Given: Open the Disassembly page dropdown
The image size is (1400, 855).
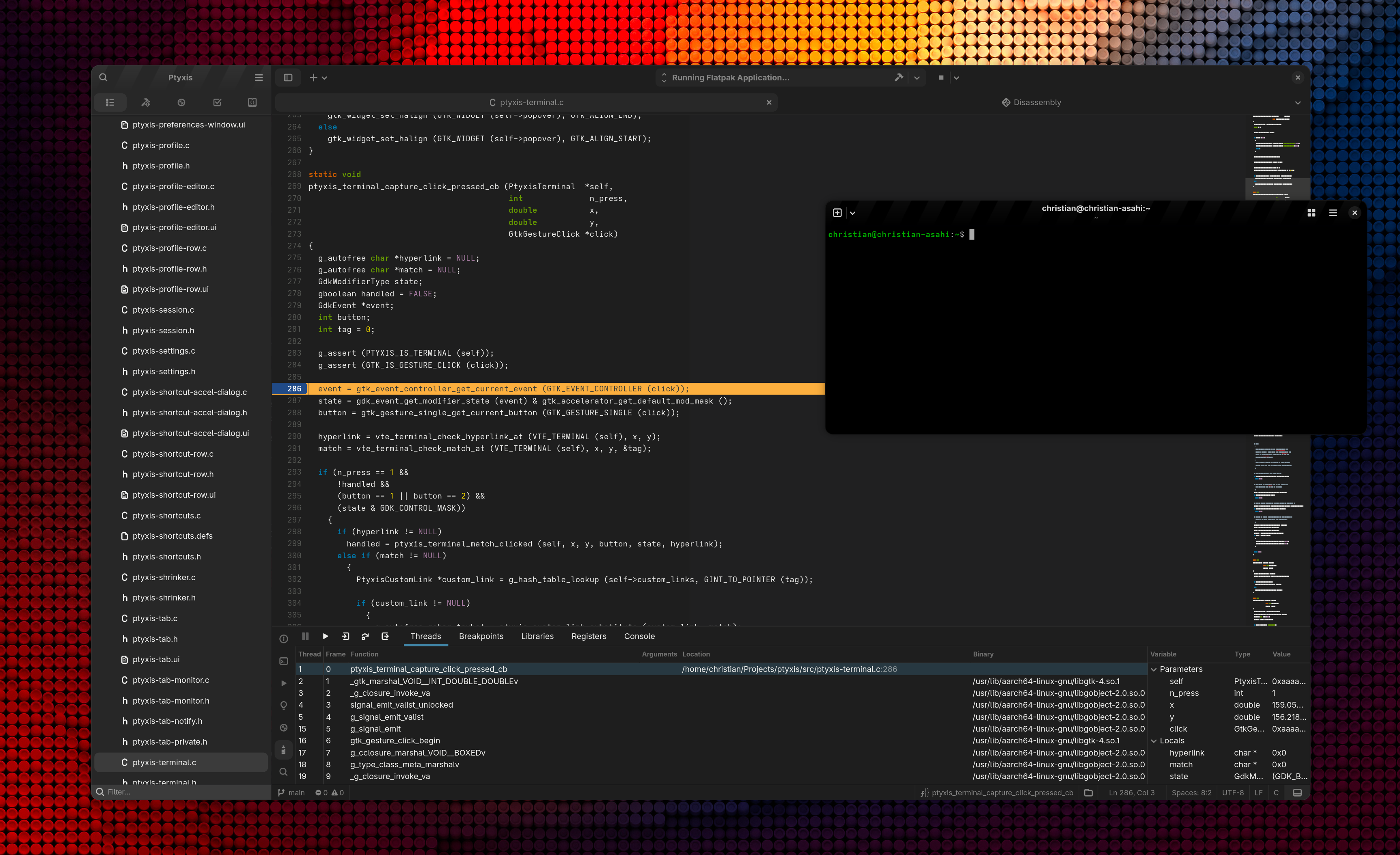Looking at the screenshot, I should click(x=1297, y=102).
